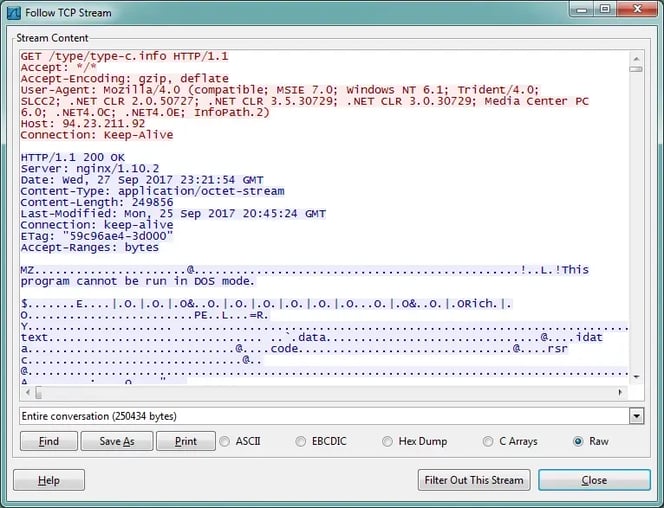Viewport: 664px width, 508px height.
Task: Click the stream content scrollbar thumb
Action: tap(636, 68)
